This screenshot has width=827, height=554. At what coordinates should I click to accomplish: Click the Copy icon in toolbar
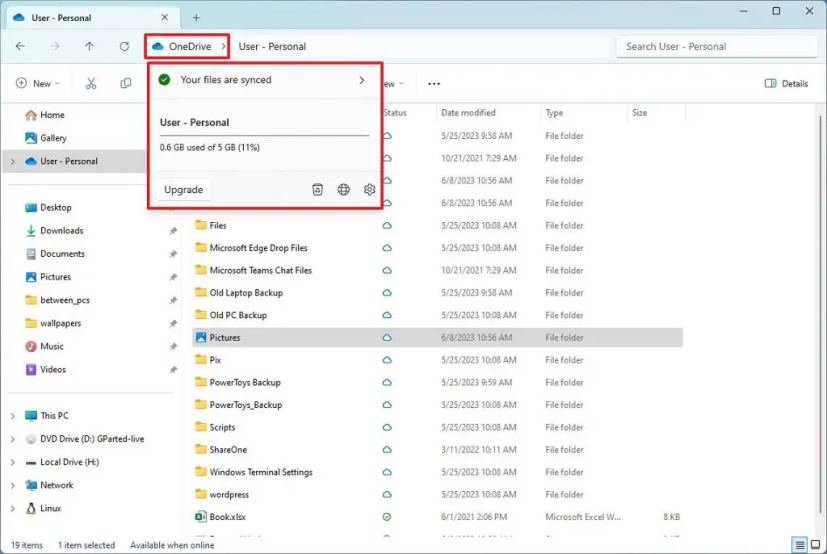coord(126,83)
